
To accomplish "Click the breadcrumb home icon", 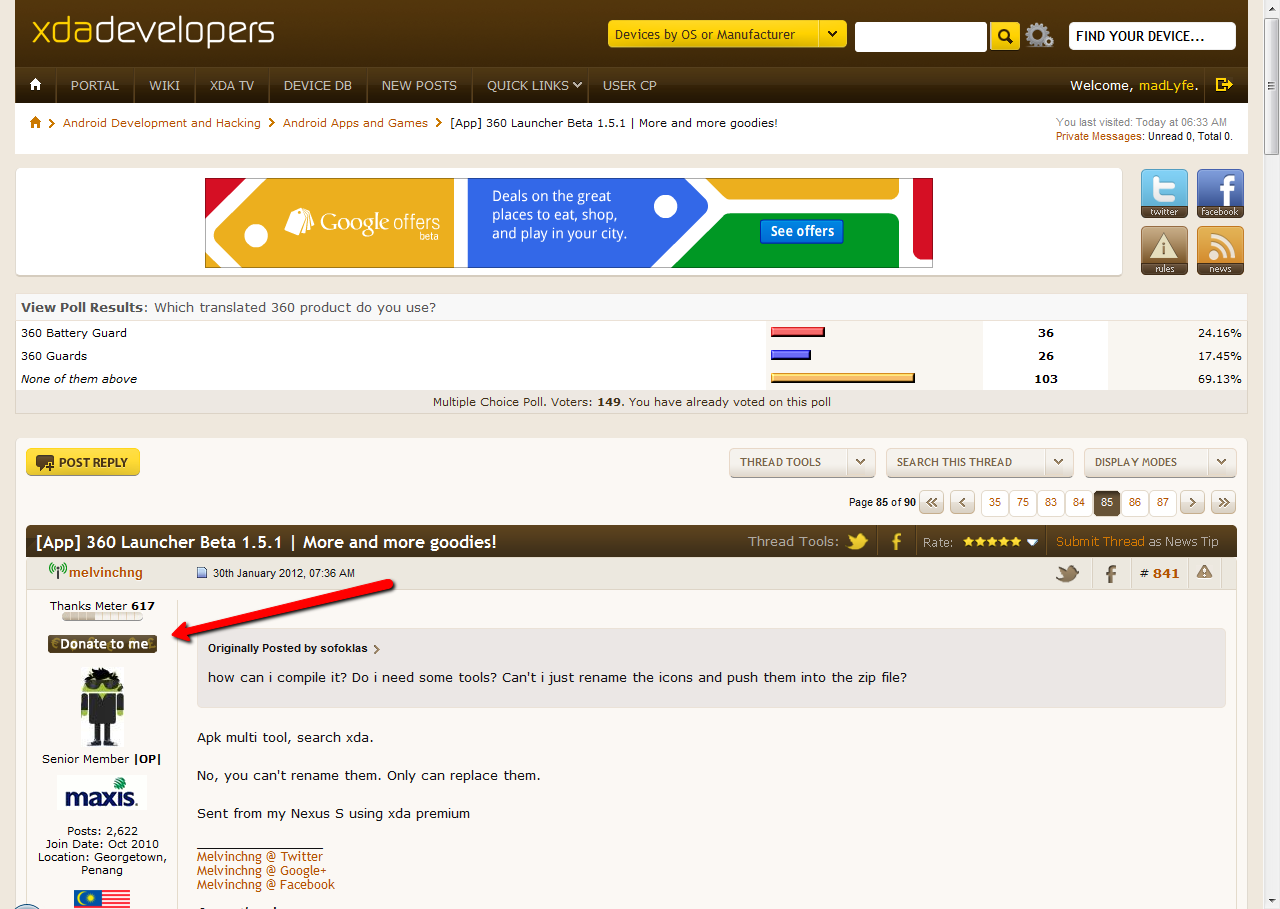I will [36, 123].
